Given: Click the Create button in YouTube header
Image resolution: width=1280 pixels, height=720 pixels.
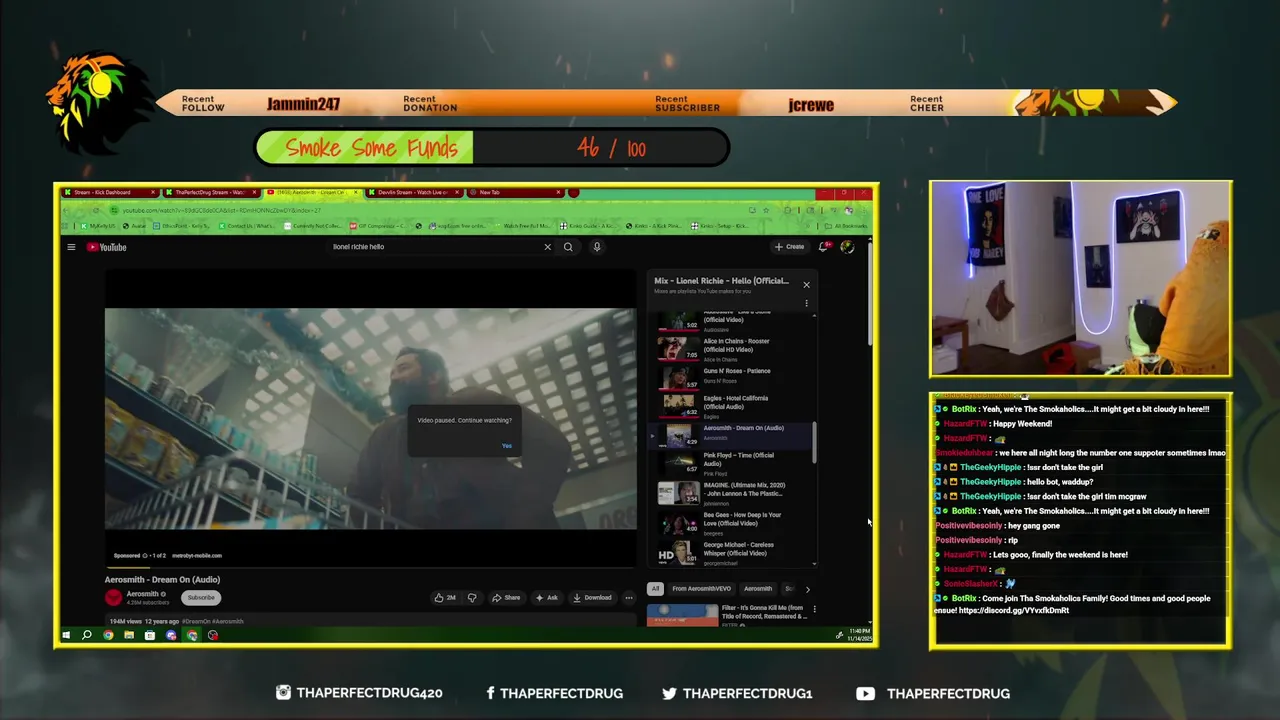Looking at the screenshot, I should point(789,247).
